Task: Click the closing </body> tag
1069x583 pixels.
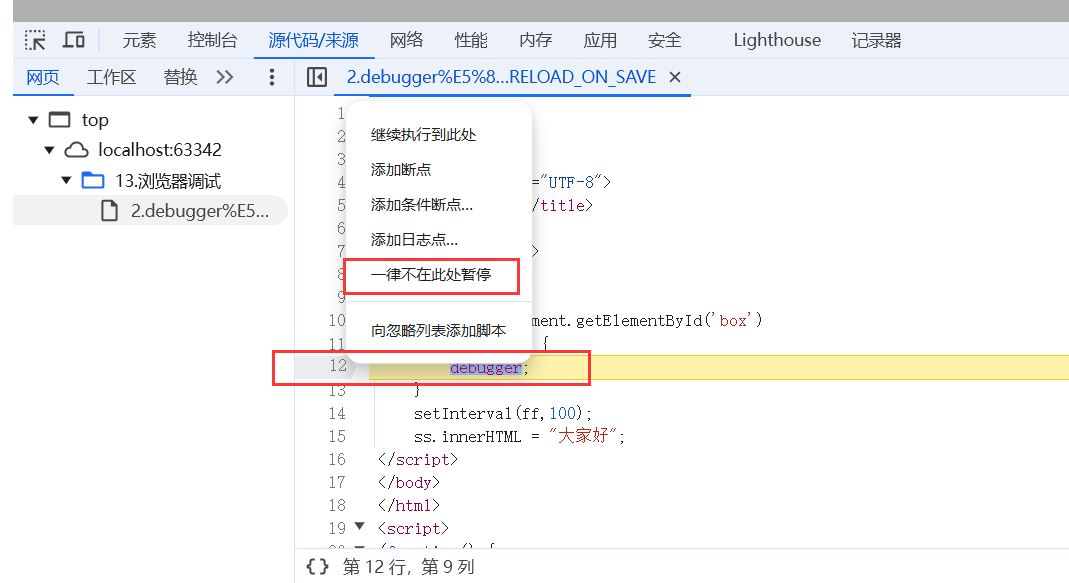Action: click(408, 483)
